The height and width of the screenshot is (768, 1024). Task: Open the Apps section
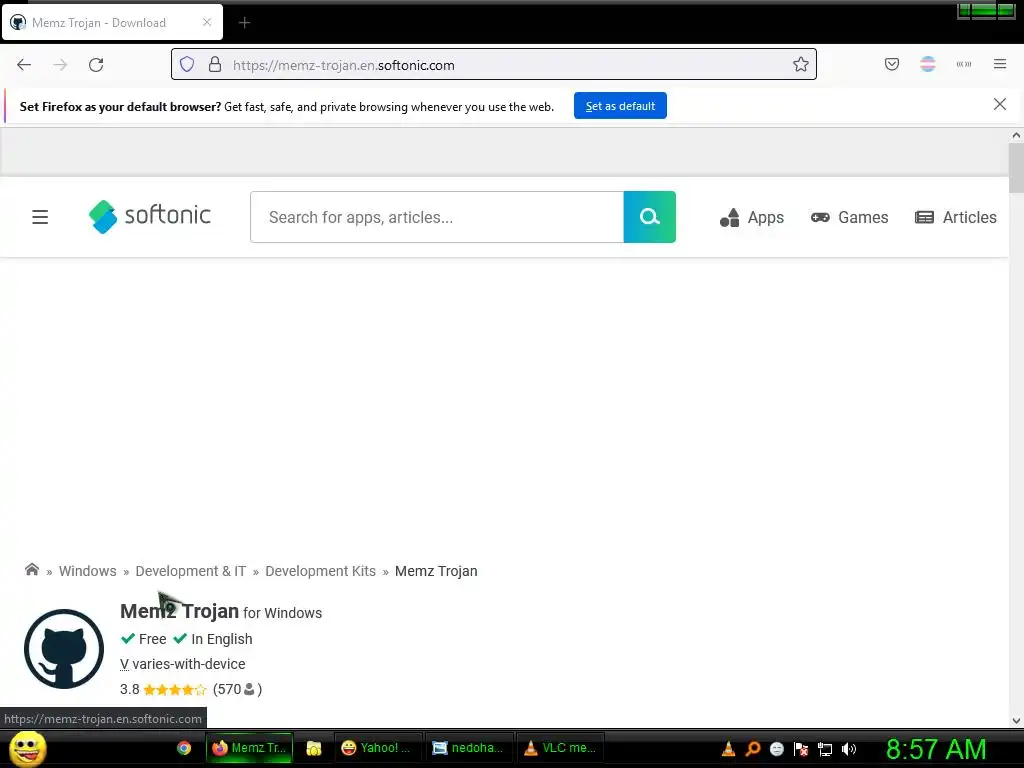coord(752,217)
